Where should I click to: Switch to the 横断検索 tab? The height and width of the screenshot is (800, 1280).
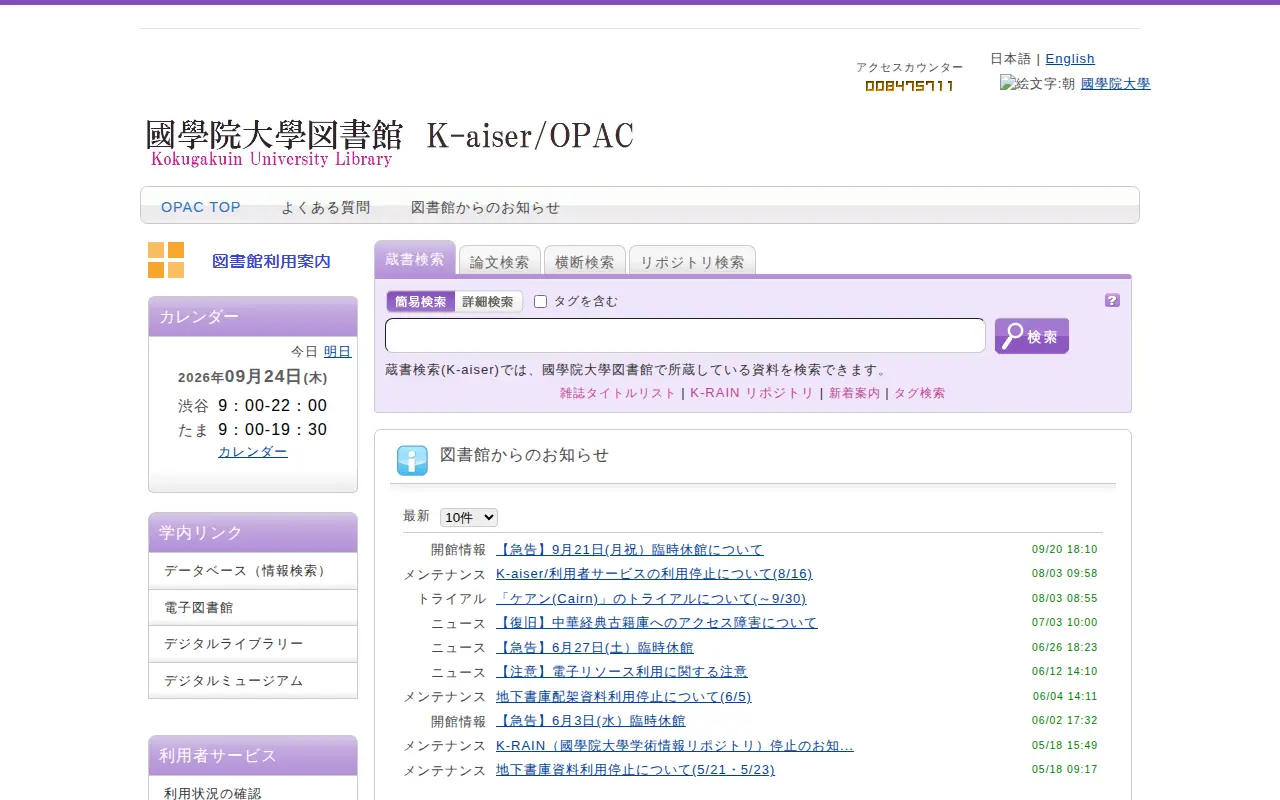coord(585,261)
